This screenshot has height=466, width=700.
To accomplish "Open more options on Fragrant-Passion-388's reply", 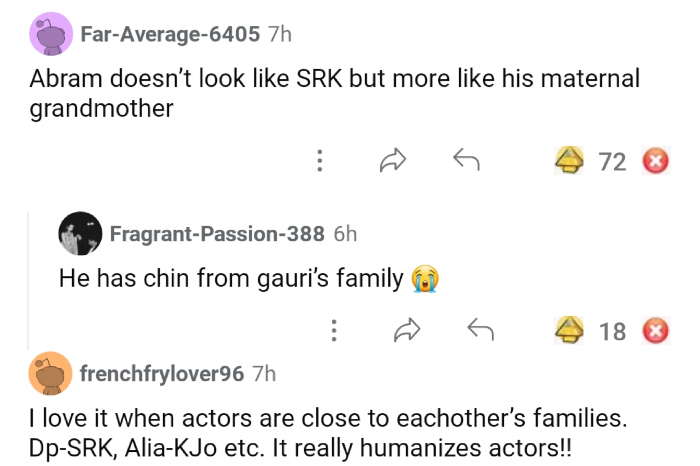I will (x=333, y=329).
